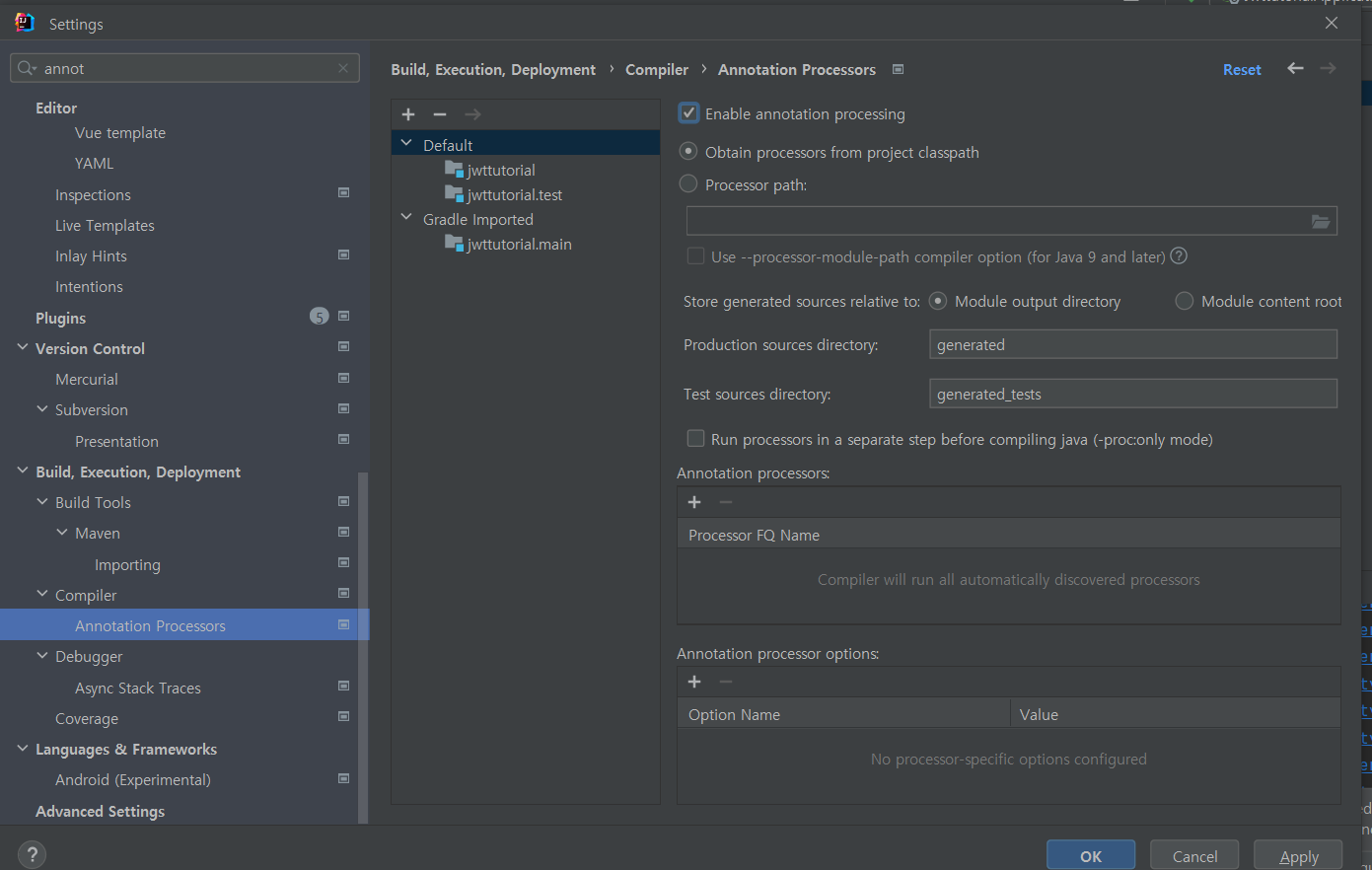
Task: Click Test sources directory field
Action: coord(1133,394)
